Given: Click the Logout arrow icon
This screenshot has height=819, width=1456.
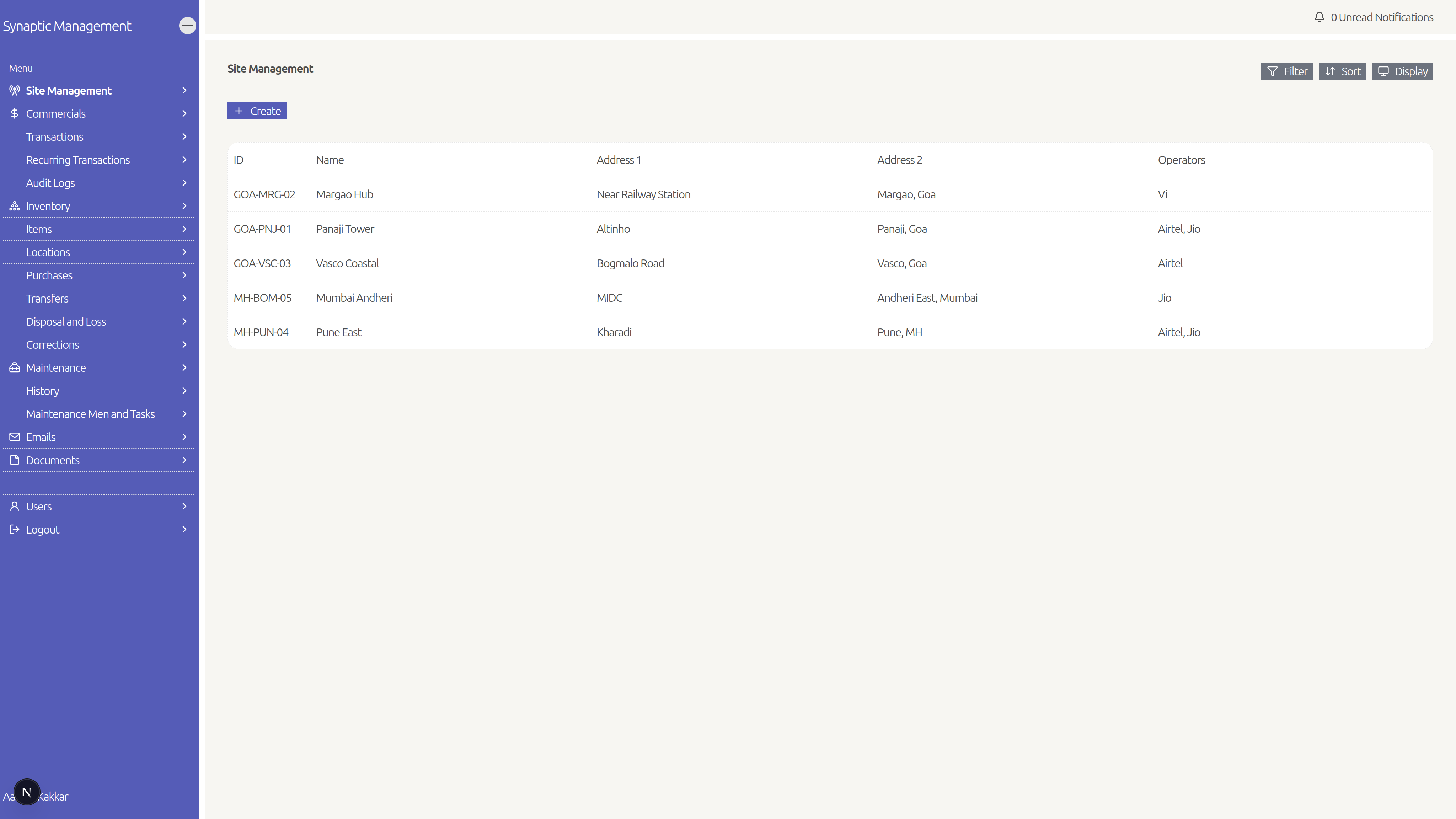Looking at the screenshot, I should 15,530.
